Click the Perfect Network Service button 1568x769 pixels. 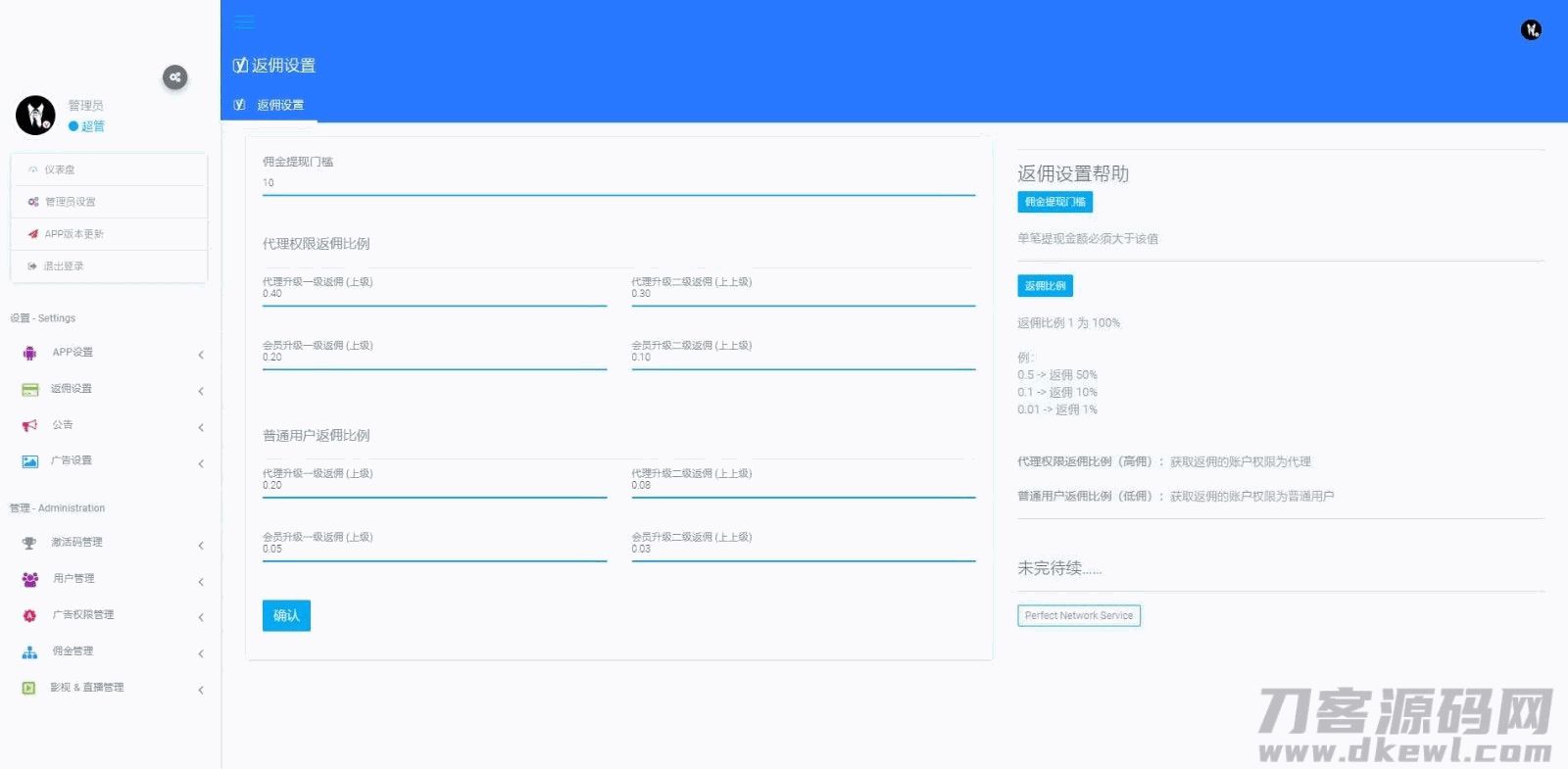click(1078, 616)
